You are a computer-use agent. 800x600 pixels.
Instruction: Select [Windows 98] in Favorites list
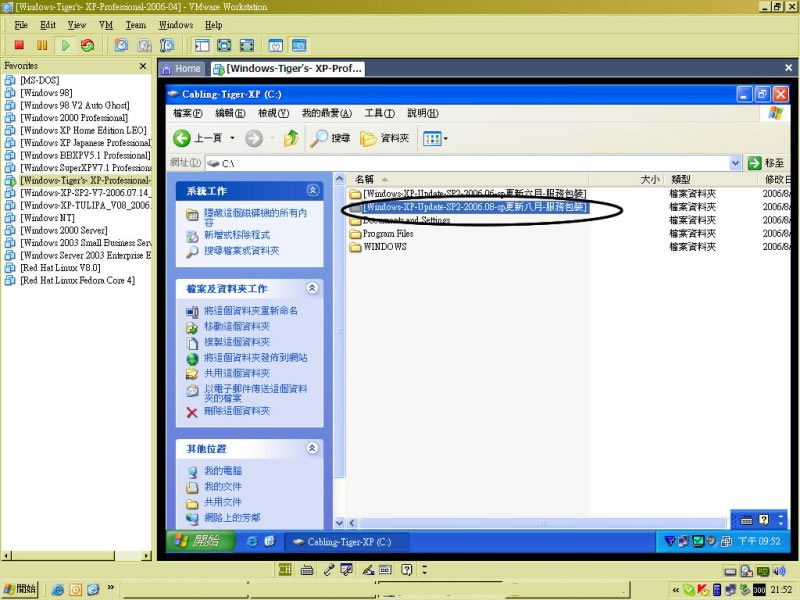46,93
